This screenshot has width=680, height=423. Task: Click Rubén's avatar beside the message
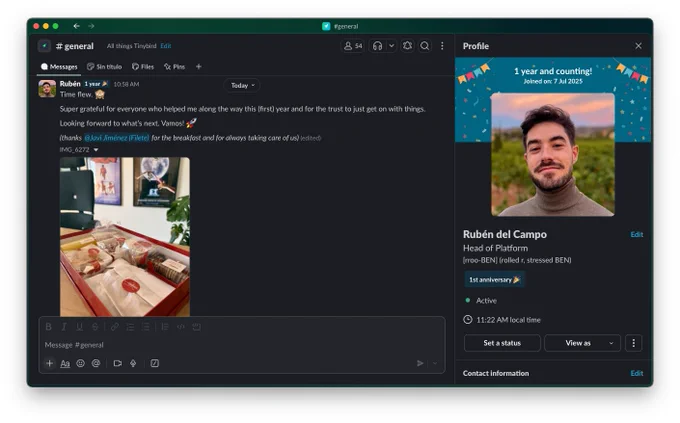47,89
